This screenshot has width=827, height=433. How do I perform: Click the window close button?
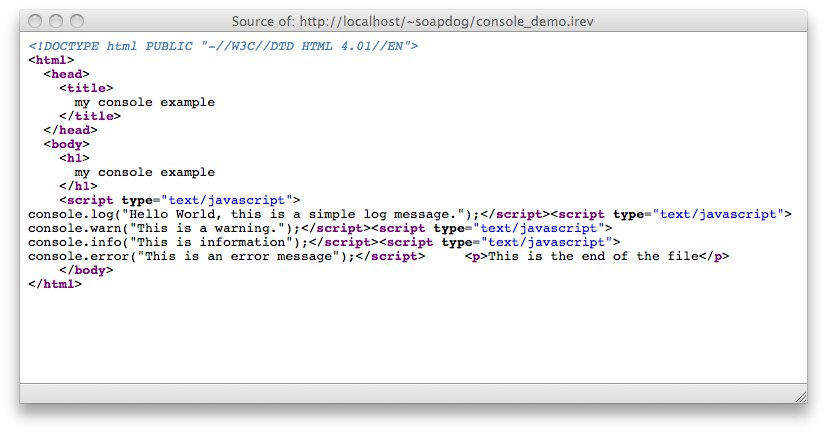[35, 21]
